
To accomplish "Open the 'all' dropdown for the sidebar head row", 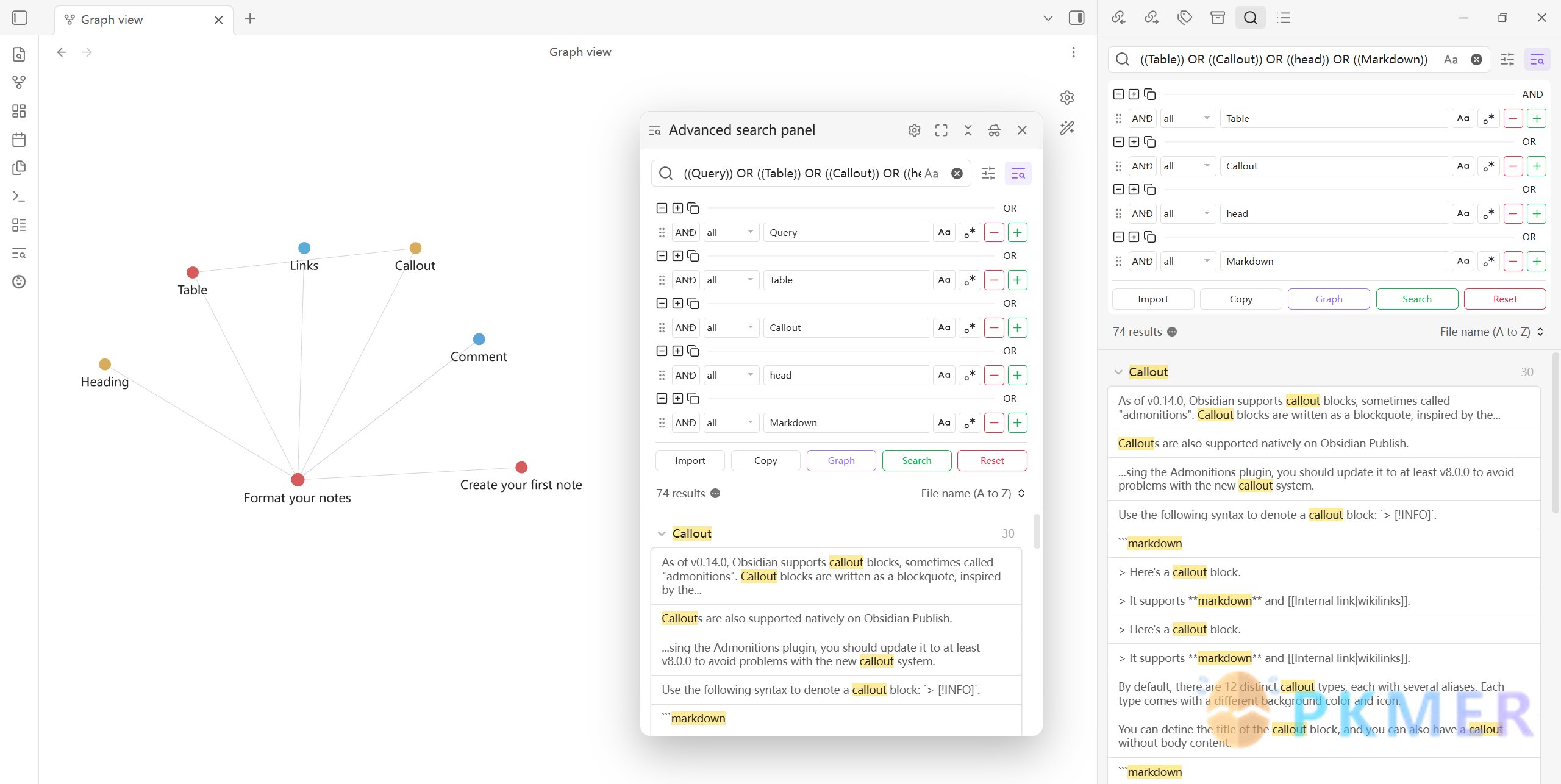I will pos(1188,213).
